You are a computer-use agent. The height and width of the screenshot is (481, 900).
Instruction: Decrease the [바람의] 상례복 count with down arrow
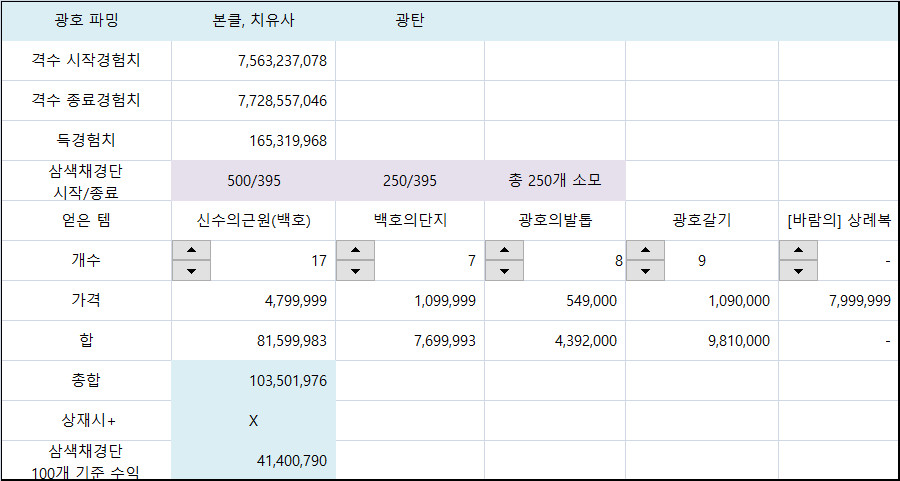798,270
